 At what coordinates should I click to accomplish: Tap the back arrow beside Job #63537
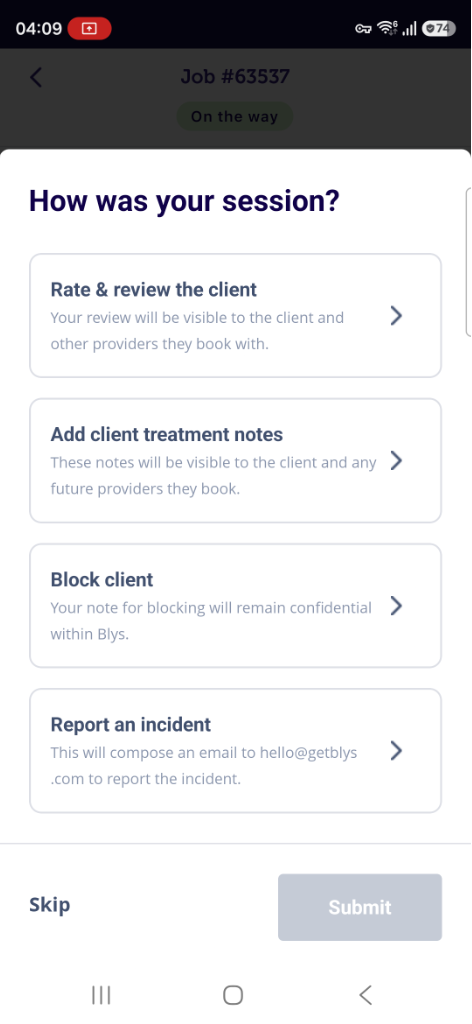coord(36,77)
